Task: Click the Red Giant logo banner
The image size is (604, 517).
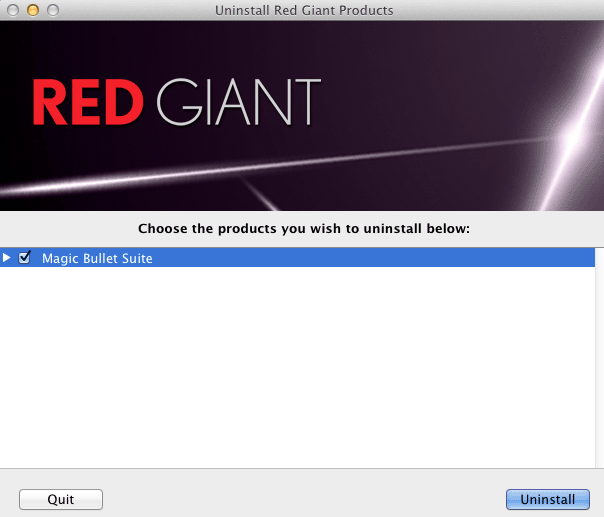Action: pyautogui.click(x=302, y=116)
